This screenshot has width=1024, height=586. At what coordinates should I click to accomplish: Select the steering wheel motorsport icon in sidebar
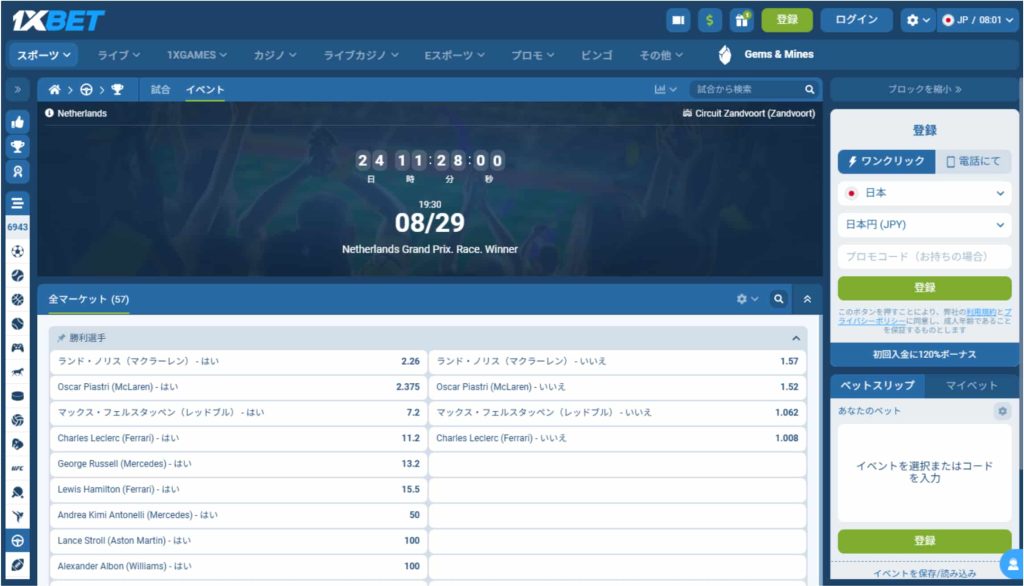point(18,541)
